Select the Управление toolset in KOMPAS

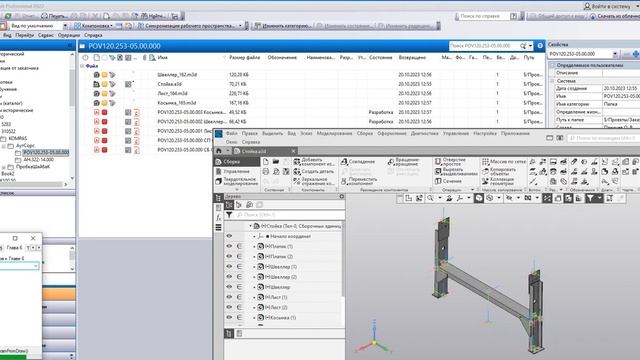point(237,171)
